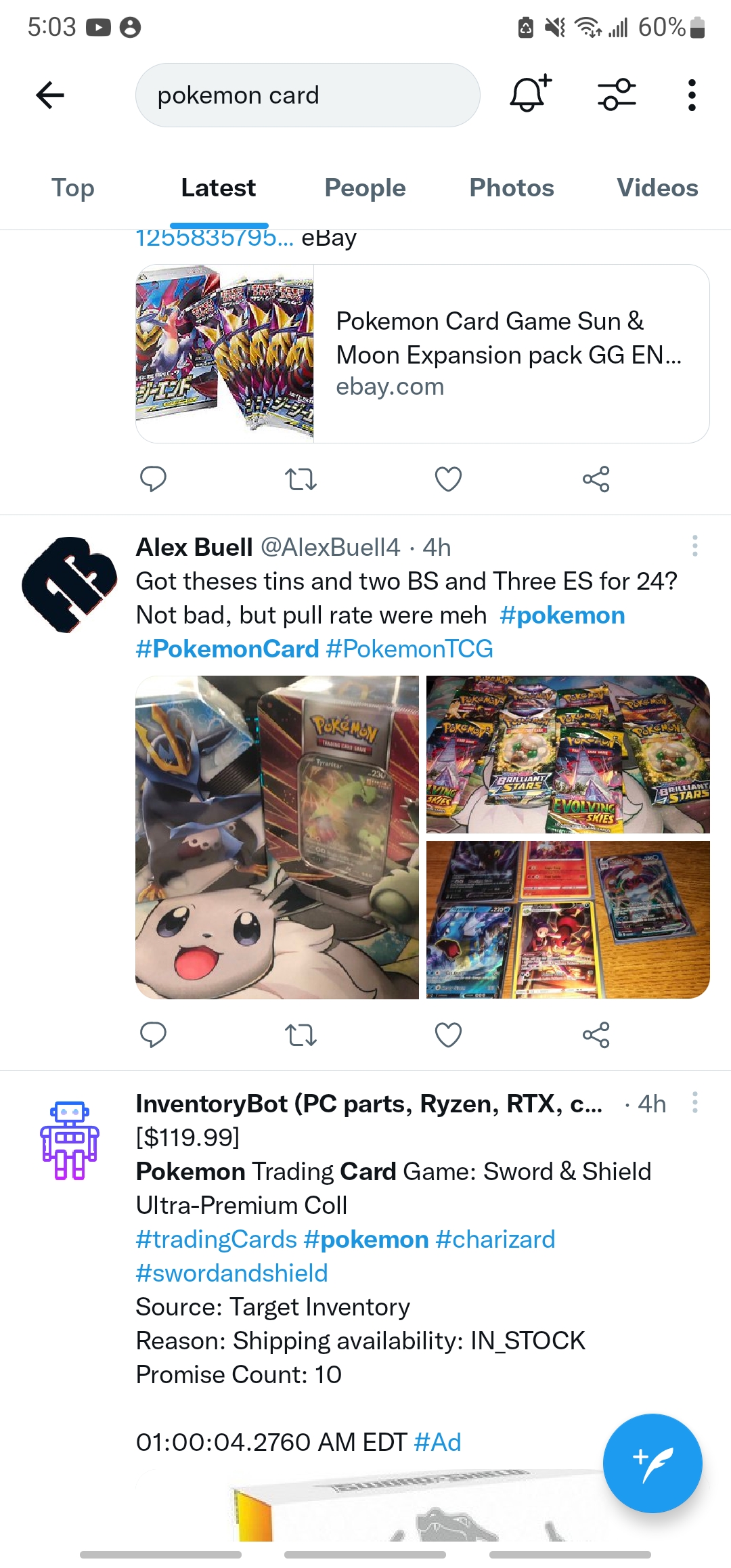Tap the compose new tweet button
The image size is (731, 1568).
click(652, 1463)
